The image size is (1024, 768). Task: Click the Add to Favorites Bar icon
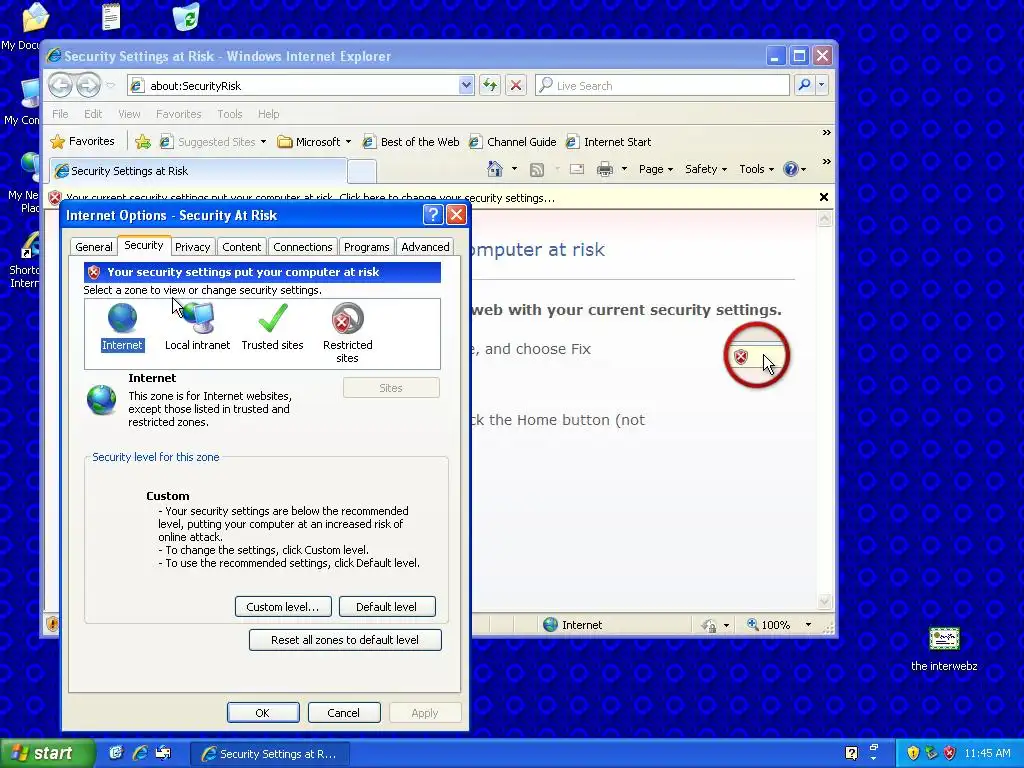pyautogui.click(x=143, y=141)
